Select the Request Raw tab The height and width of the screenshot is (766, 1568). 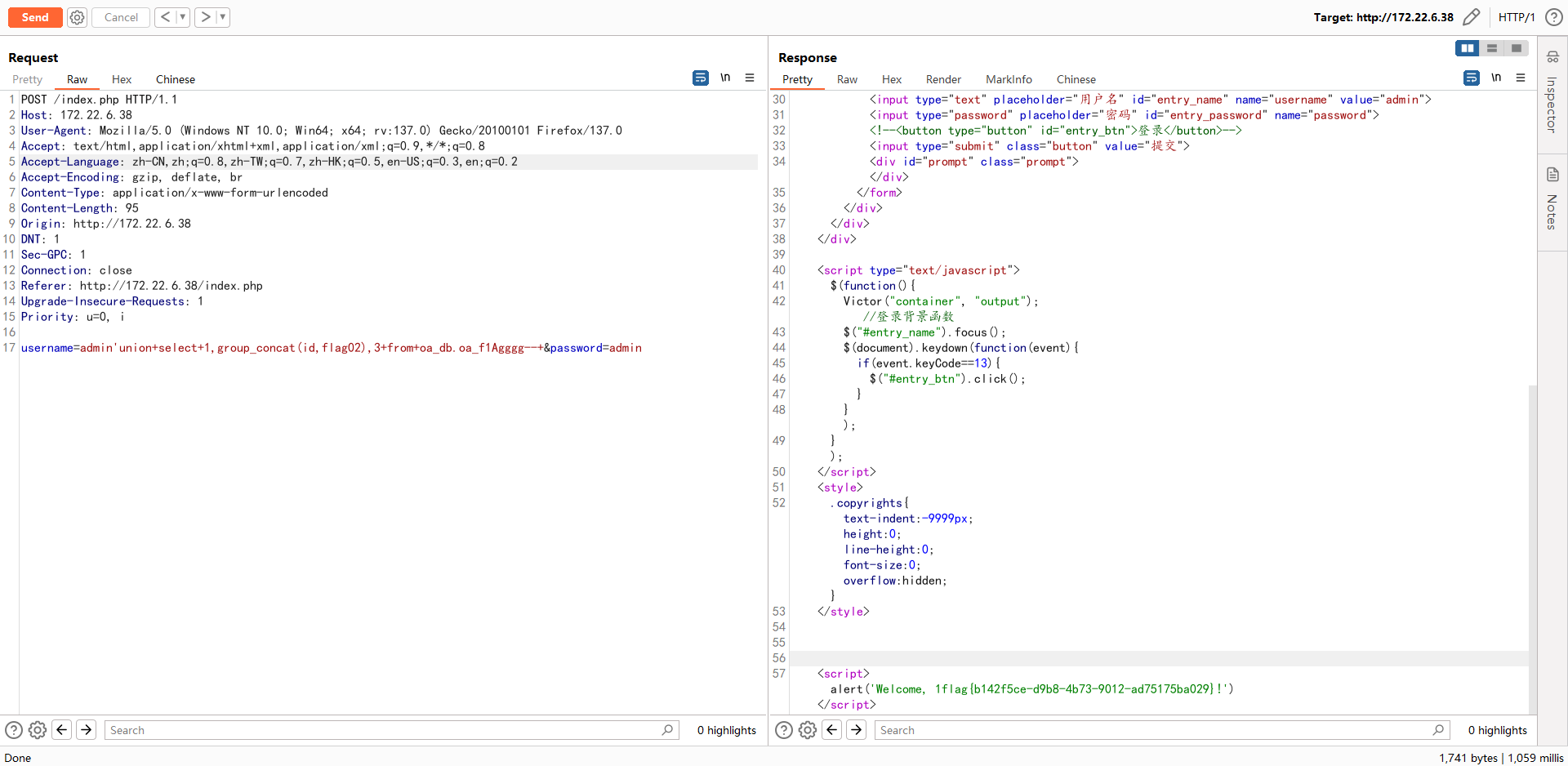[x=77, y=79]
